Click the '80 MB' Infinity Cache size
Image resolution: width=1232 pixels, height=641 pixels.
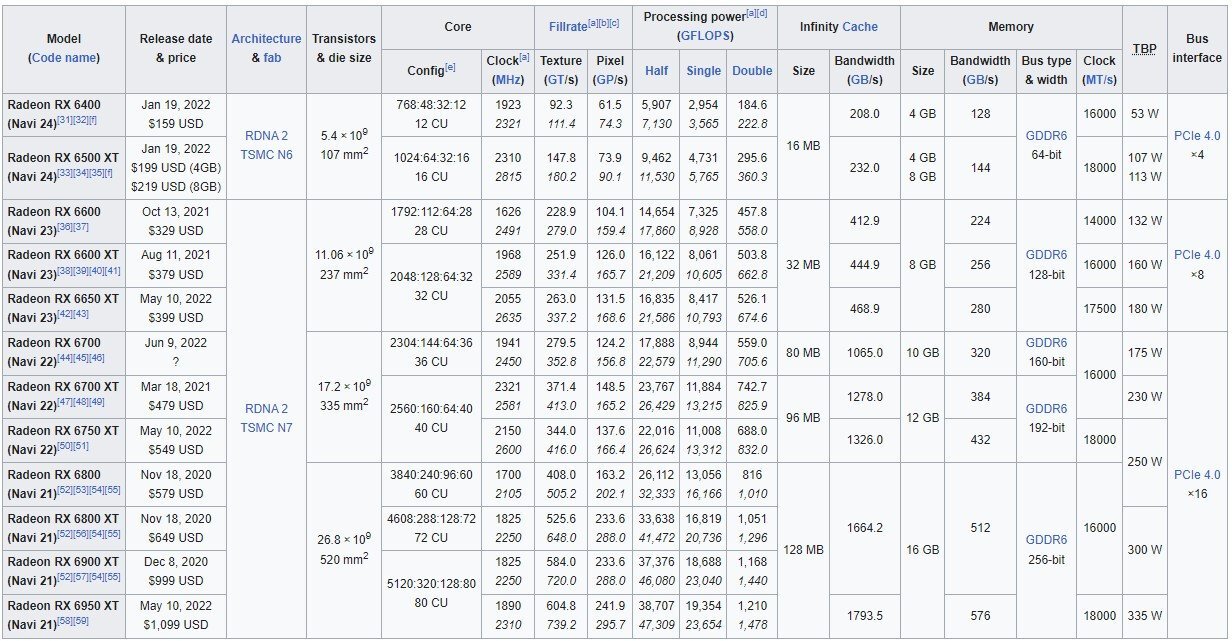coord(803,352)
